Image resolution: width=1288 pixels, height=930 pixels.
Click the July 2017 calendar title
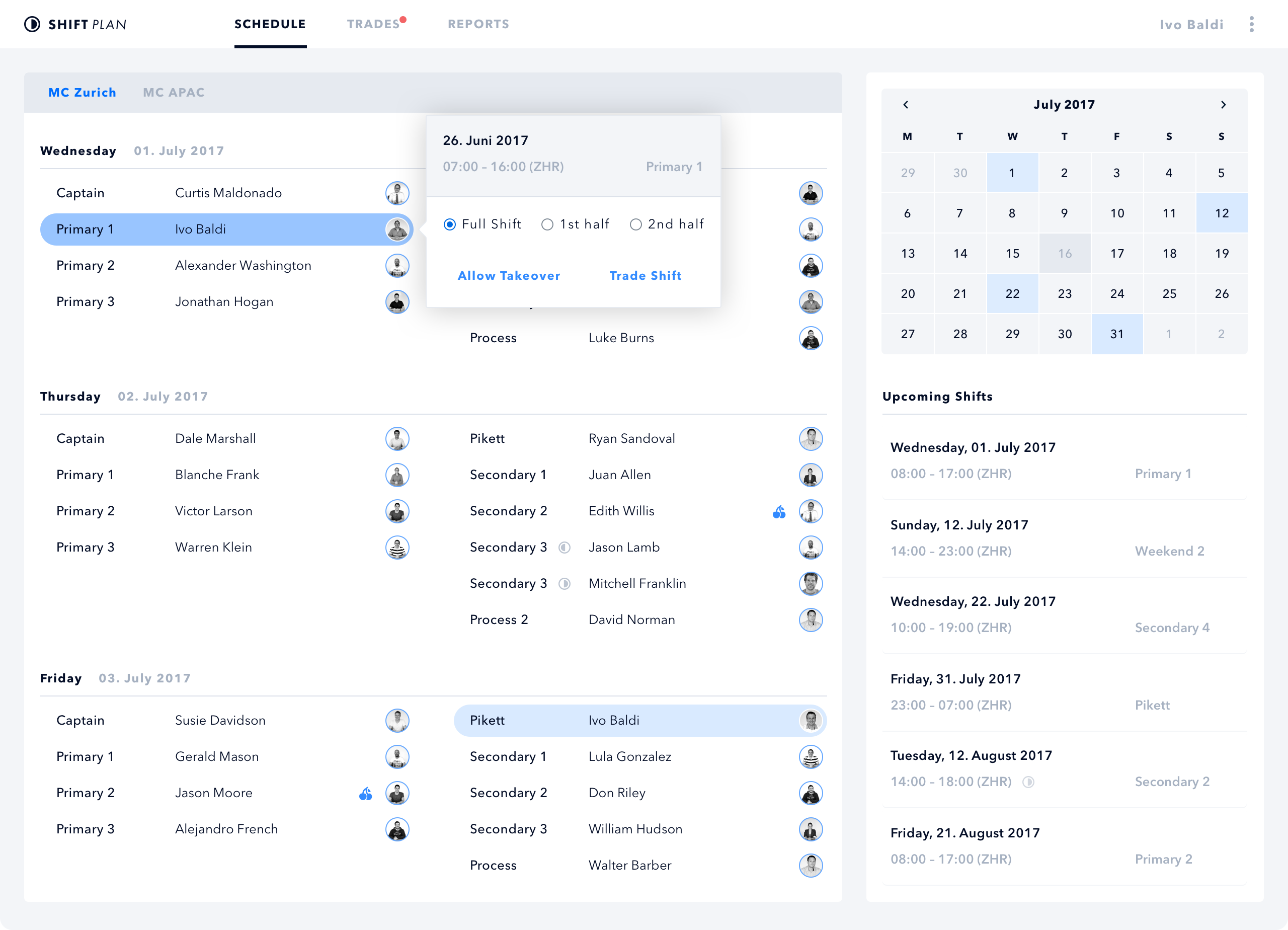tap(1064, 105)
